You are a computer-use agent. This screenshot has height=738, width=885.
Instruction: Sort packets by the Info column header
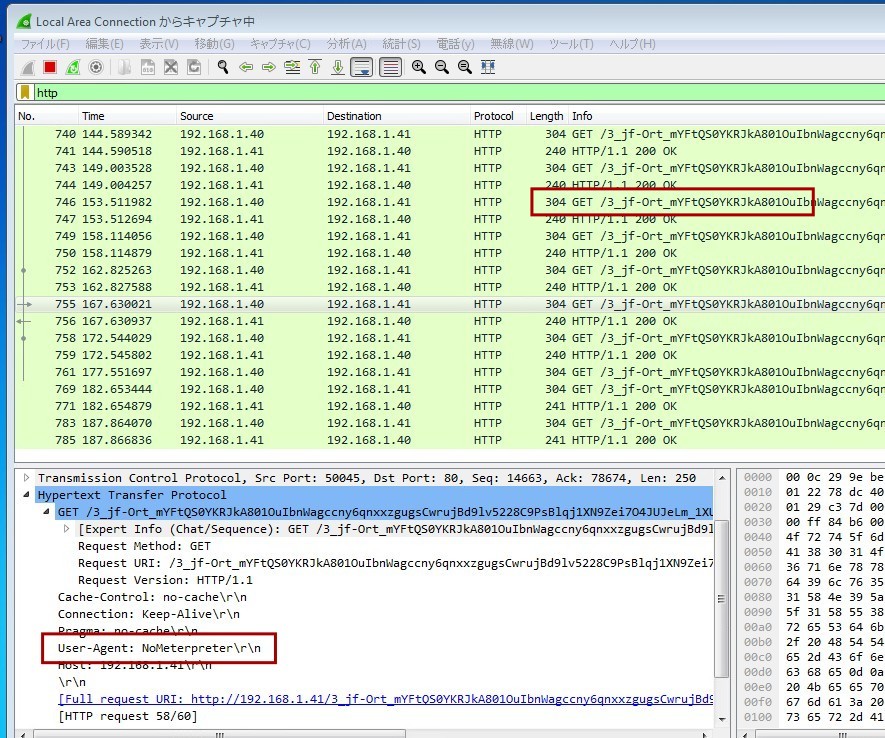pyautogui.click(x=726, y=116)
